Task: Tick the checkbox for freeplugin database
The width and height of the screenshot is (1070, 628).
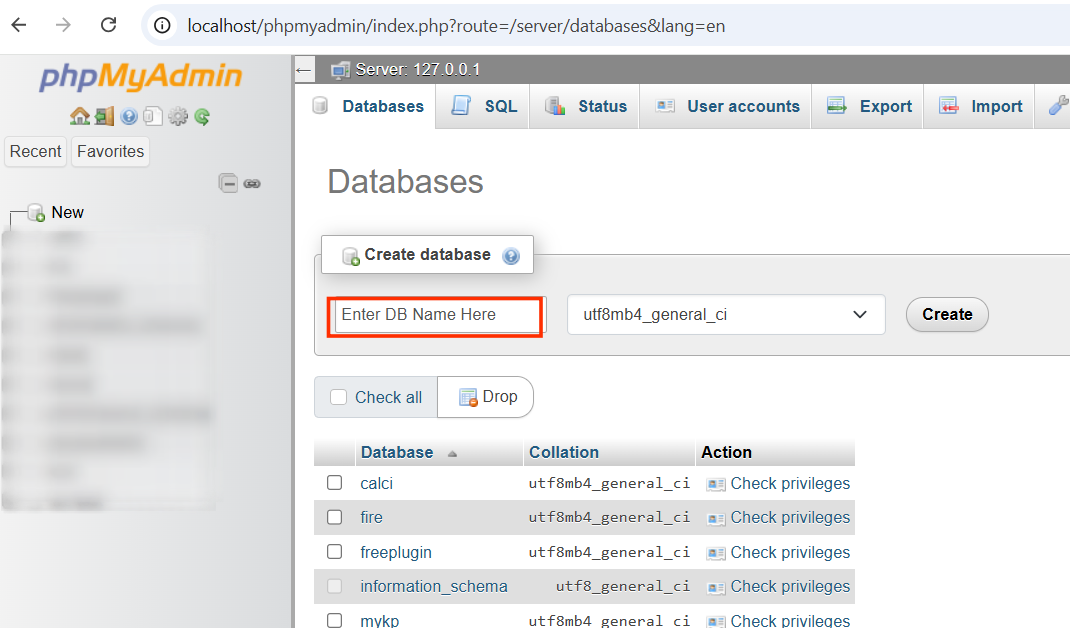Action: click(334, 552)
